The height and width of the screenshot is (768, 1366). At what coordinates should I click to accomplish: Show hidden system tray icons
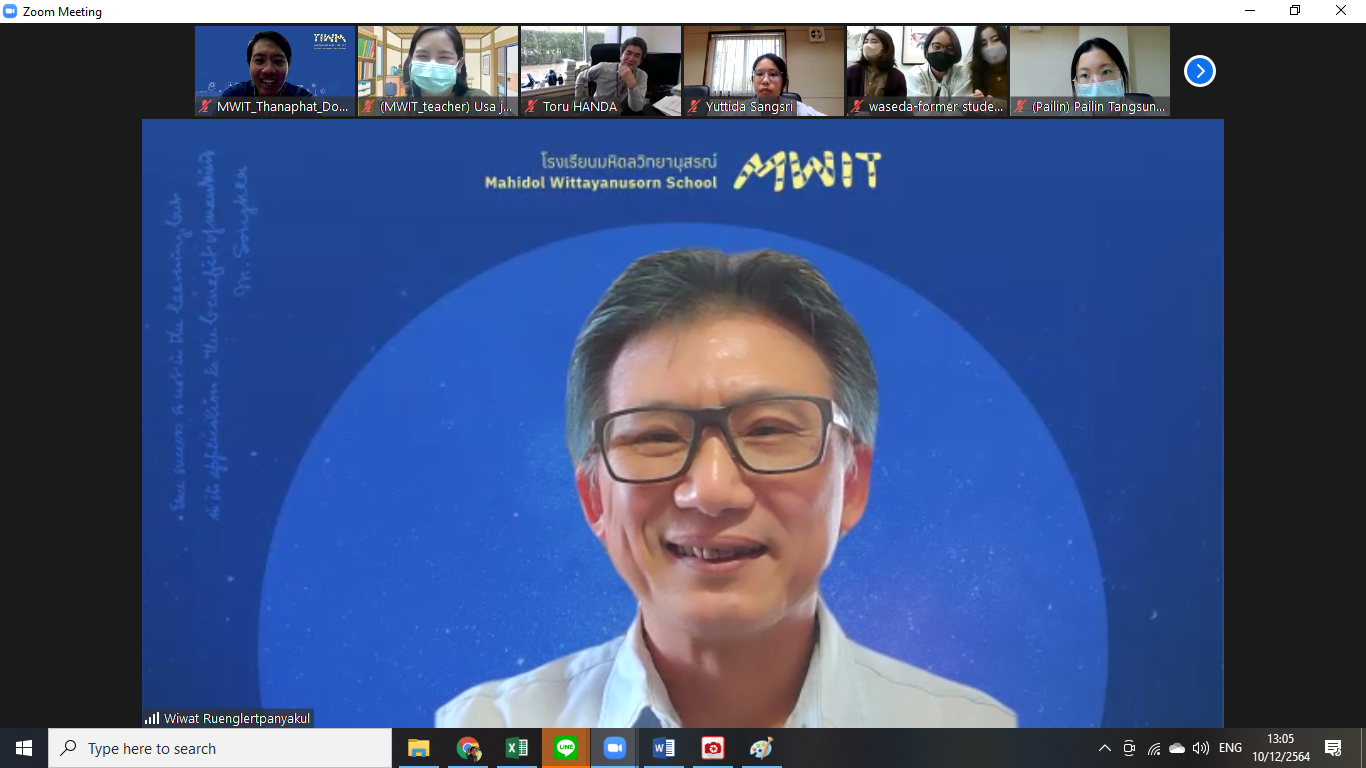tap(1105, 748)
